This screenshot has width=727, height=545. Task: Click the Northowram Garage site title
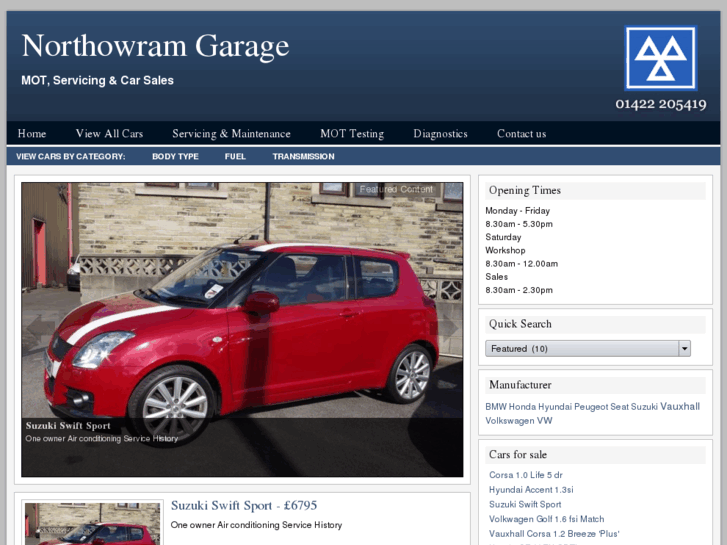[155, 46]
